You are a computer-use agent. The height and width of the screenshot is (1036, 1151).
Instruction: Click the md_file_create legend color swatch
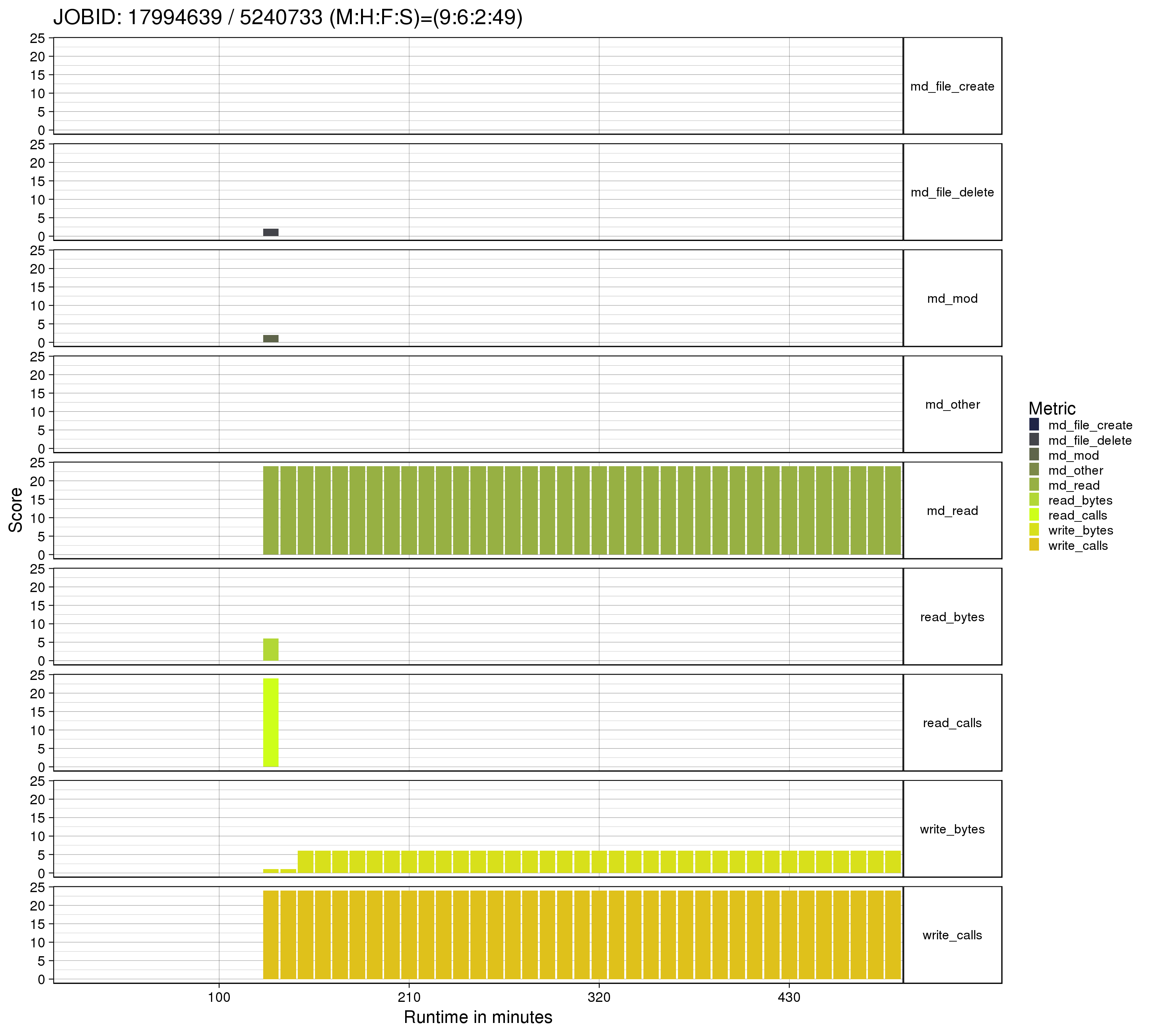[x=1034, y=425]
